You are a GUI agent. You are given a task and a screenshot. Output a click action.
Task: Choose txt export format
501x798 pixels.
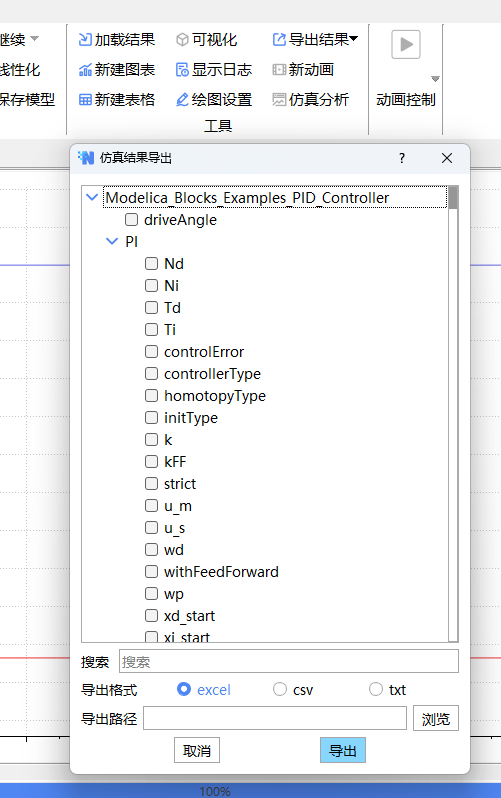(x=376, y=689)
